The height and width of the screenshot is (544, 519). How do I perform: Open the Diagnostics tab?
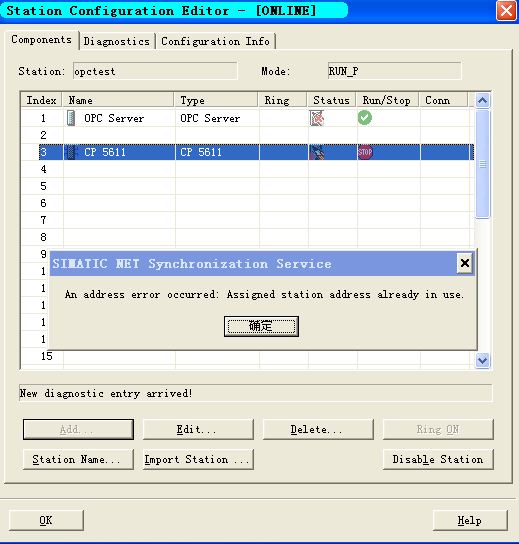117,41
